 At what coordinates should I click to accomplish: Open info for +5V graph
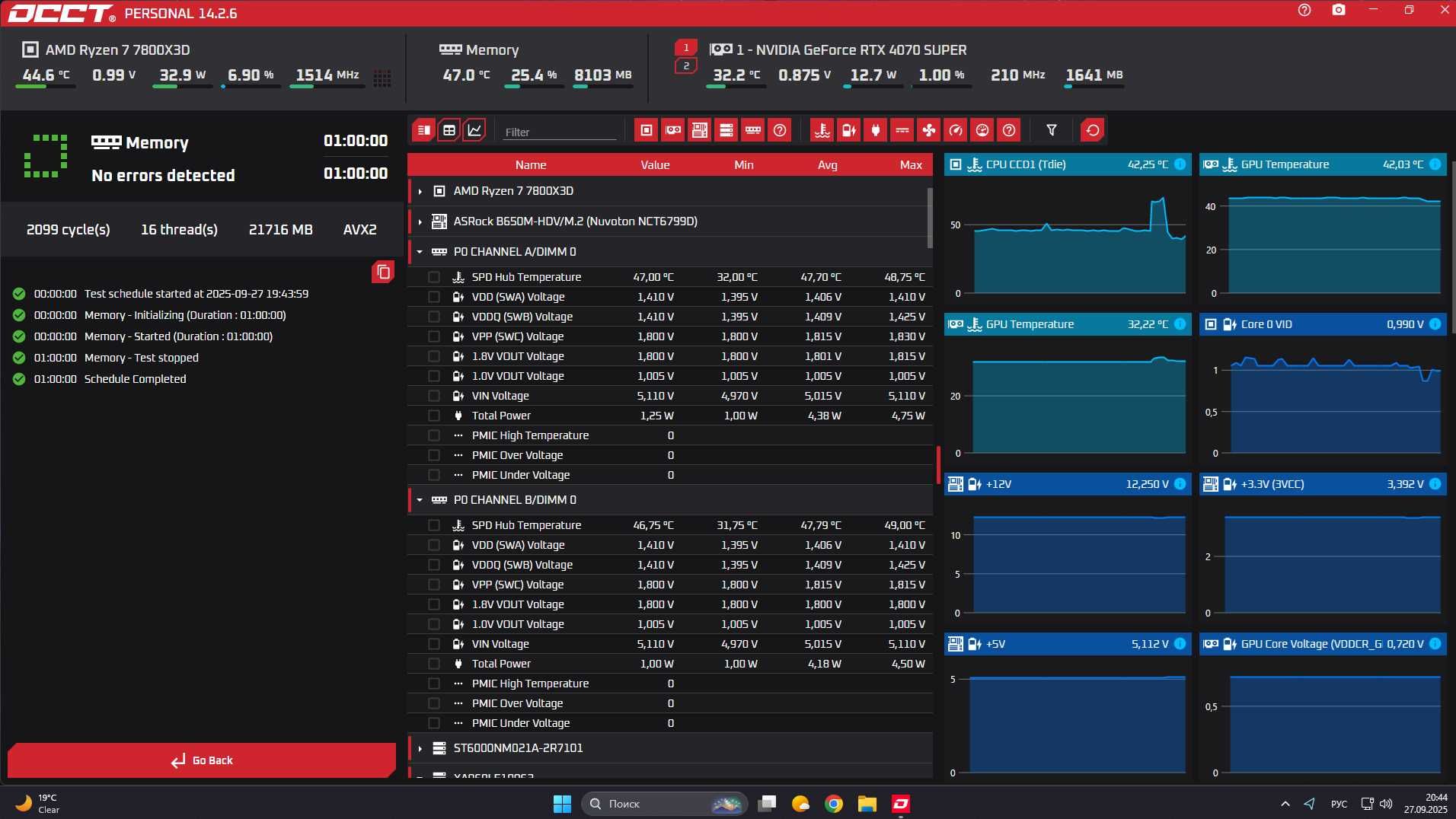1180,644
